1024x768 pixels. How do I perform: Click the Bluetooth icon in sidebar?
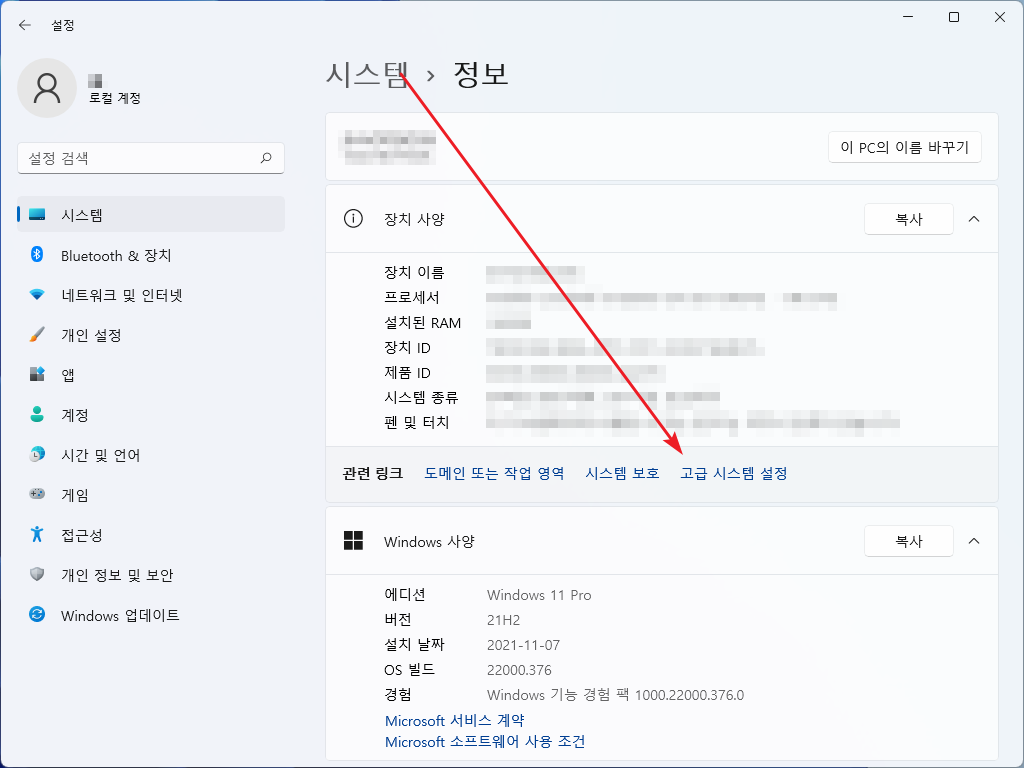(37, 255)
